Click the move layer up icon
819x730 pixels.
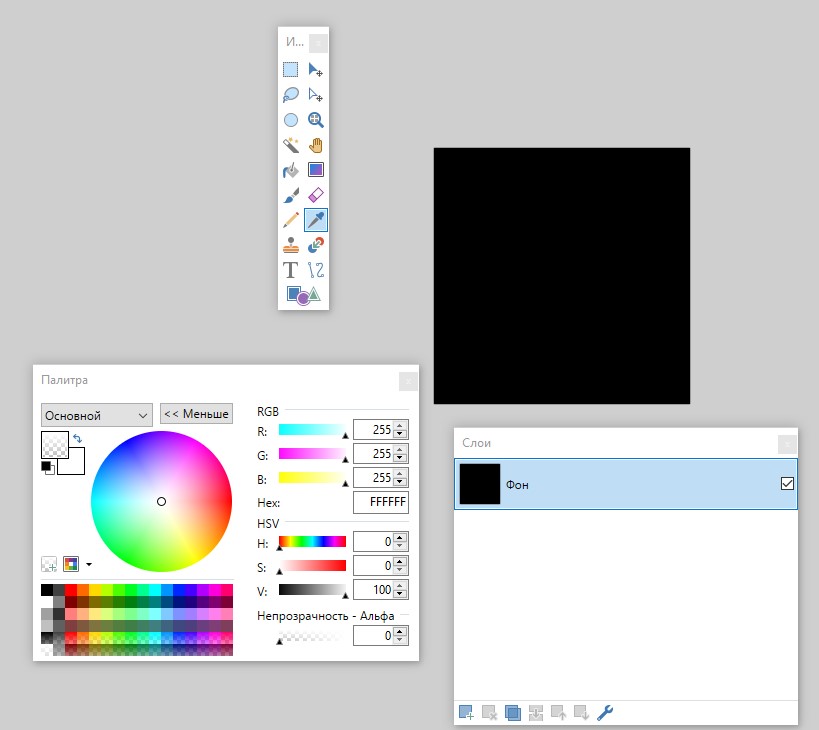click(x=558, y=712)
